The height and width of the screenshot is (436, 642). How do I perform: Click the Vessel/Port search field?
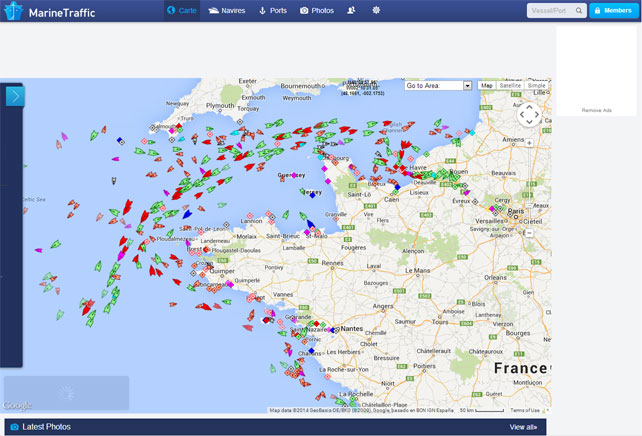coord(549,11)
